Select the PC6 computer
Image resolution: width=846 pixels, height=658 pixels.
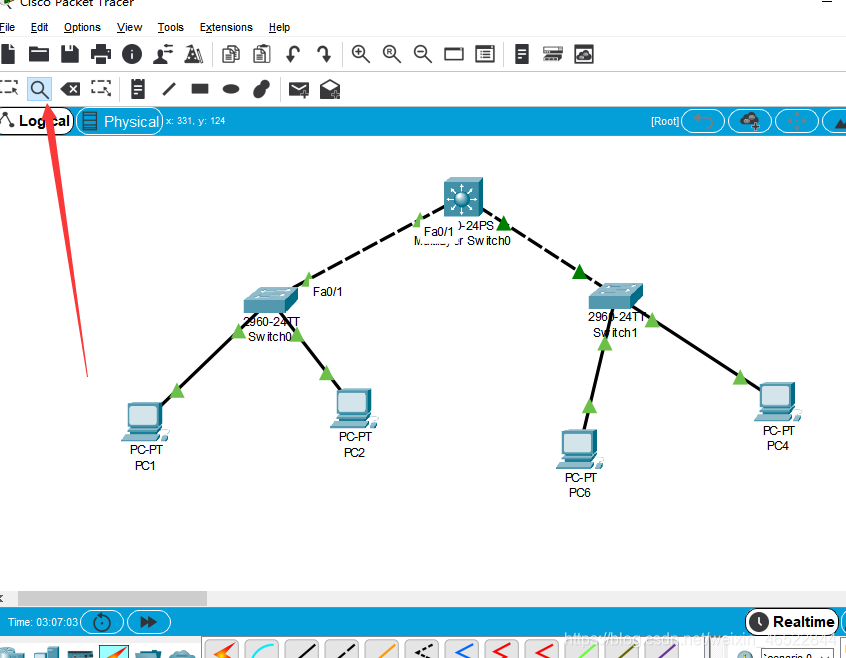[580, 449]
